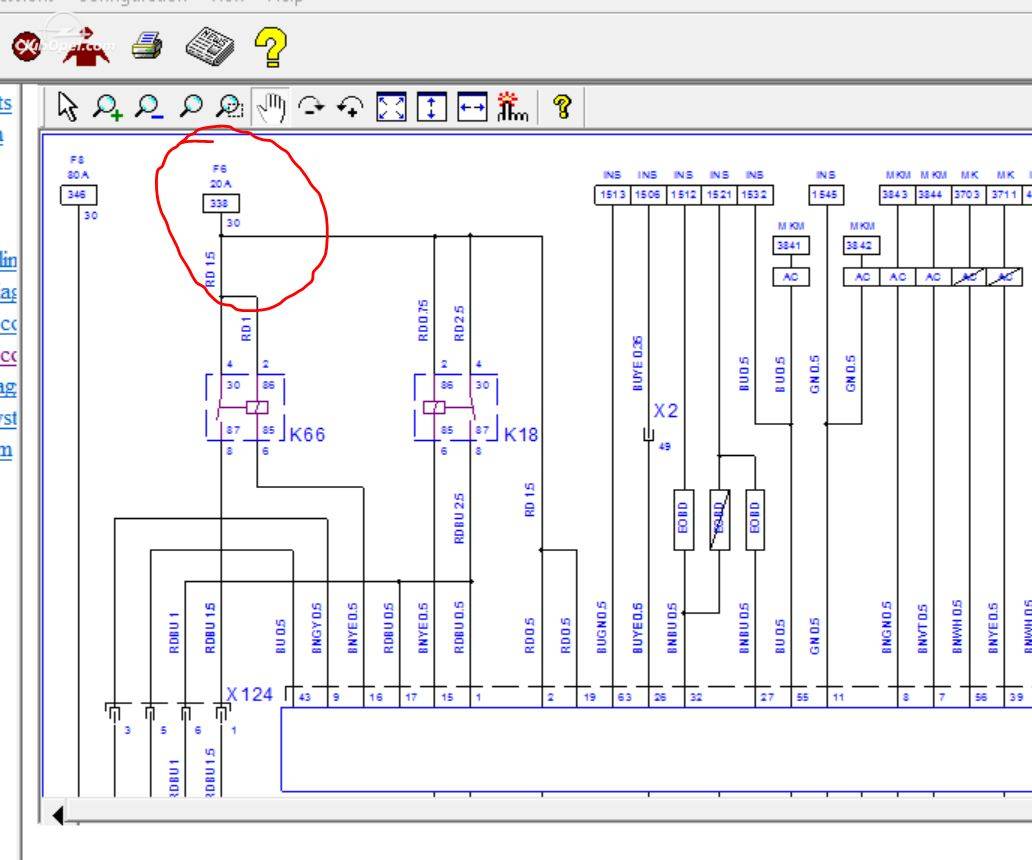Click the red person exit icon
This screenshot has width=1032, height=860.
click(x=86, y=46)
